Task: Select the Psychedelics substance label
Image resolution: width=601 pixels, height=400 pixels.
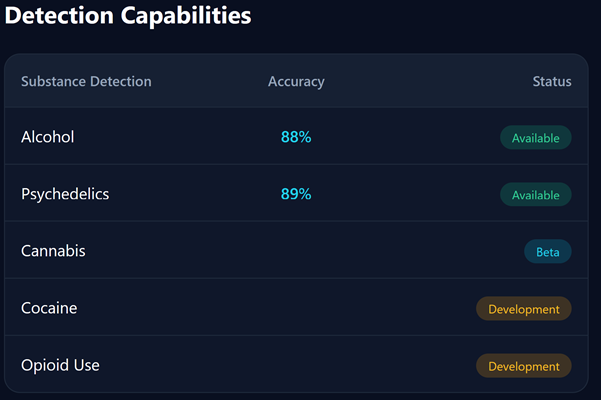Action: (65, 194)
